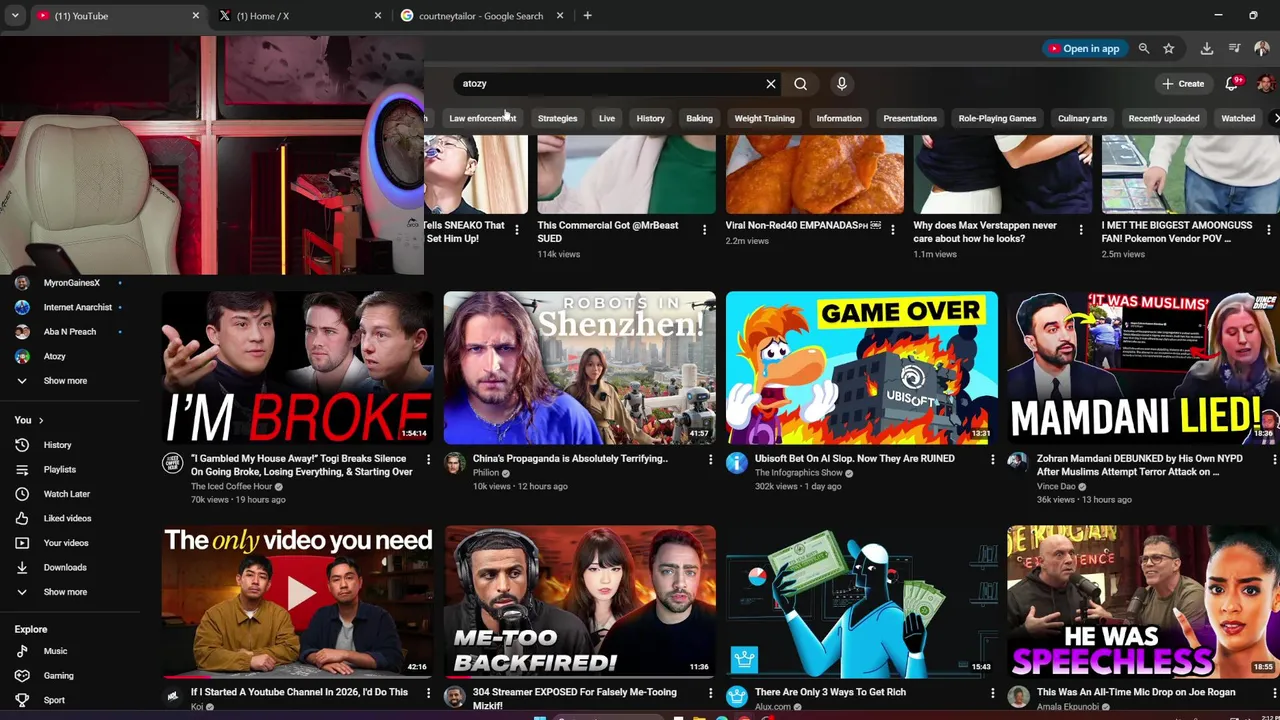
Task: Open the You section chevron
Action: pos(41,420)
